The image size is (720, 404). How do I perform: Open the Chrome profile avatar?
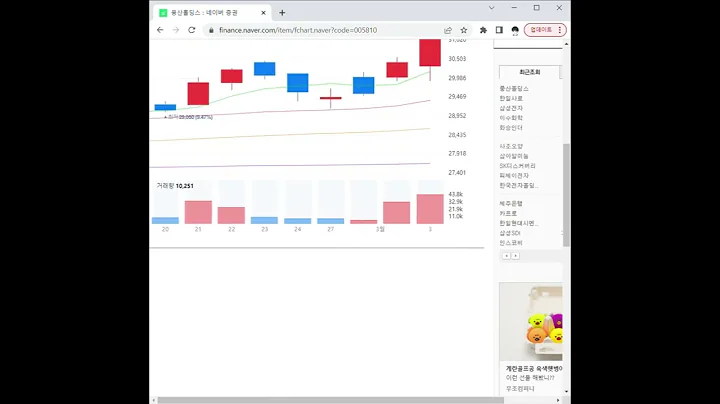[x=515, y=30]
